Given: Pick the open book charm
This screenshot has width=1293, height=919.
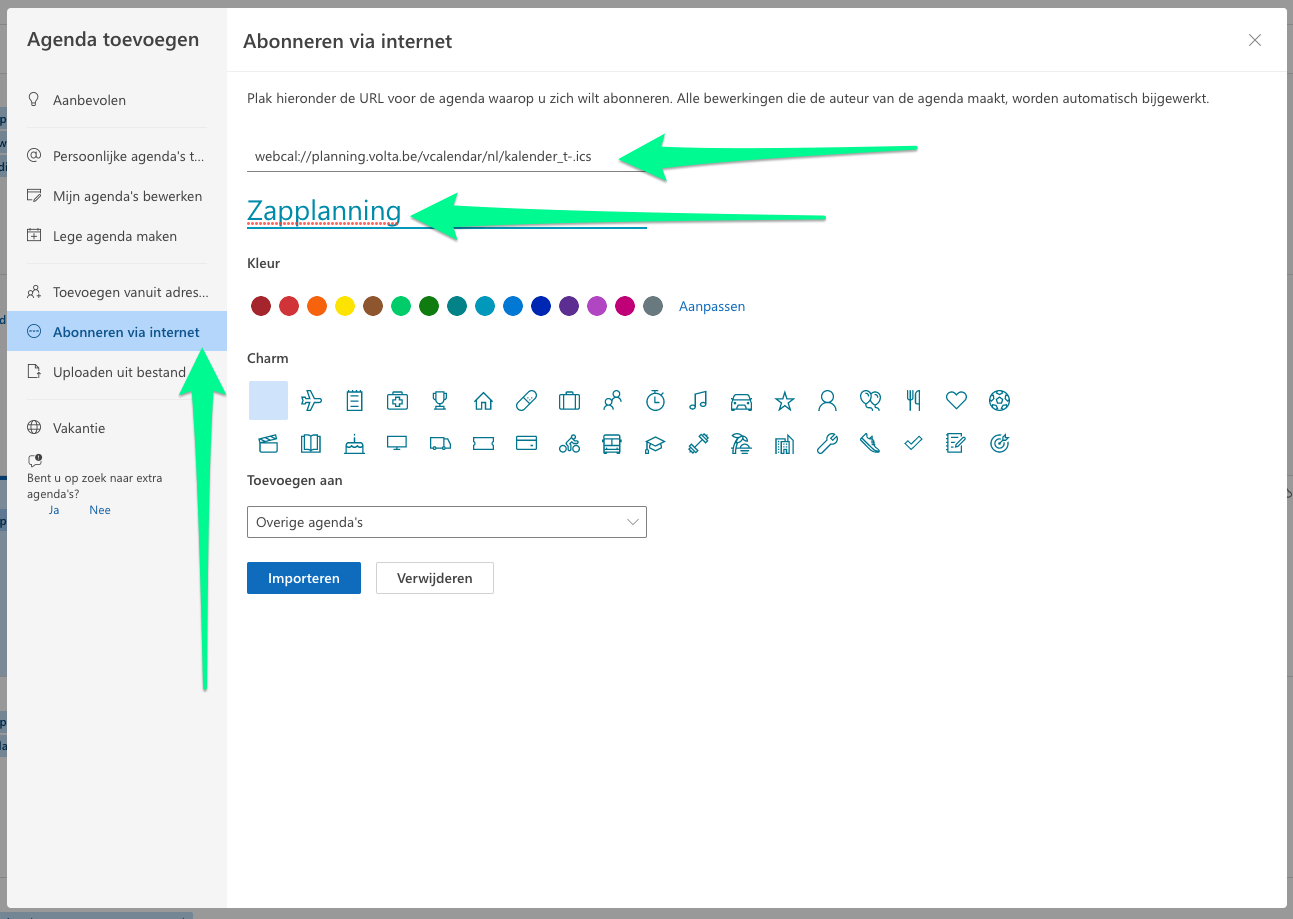Looking at the screenshot, I should [311, 444].
